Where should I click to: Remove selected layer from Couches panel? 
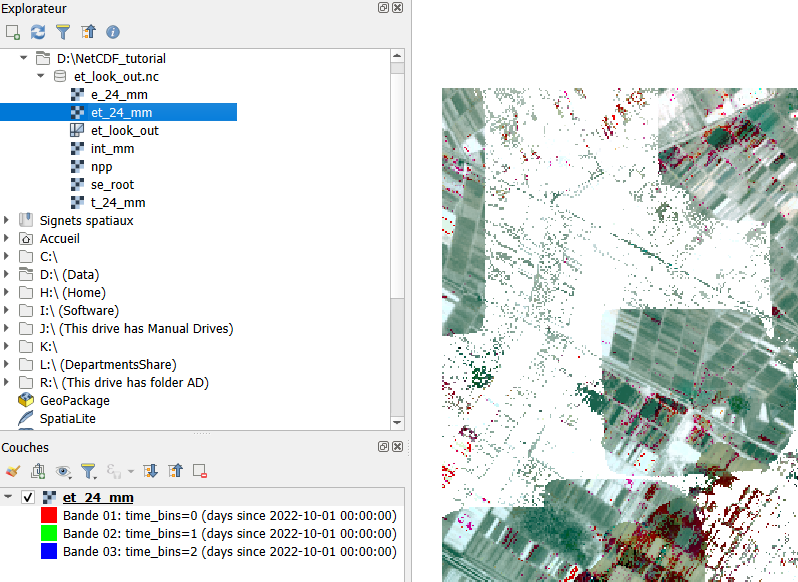pyautogui.click(x=200, y=471)
